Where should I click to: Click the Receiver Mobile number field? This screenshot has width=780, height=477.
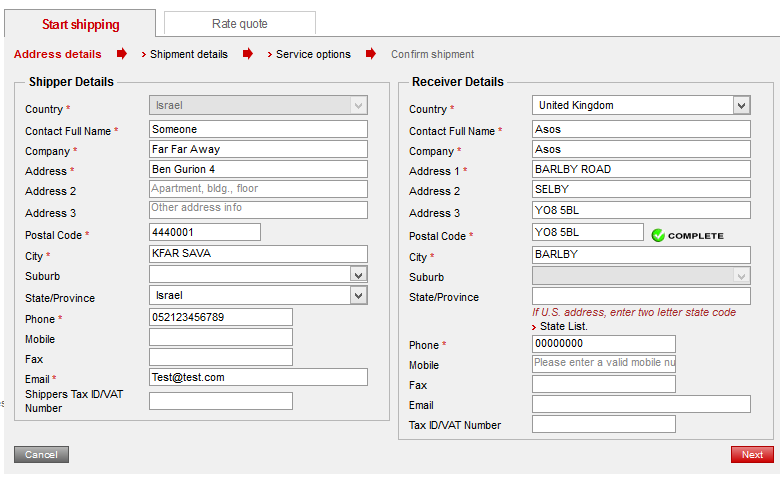[603, 363]
